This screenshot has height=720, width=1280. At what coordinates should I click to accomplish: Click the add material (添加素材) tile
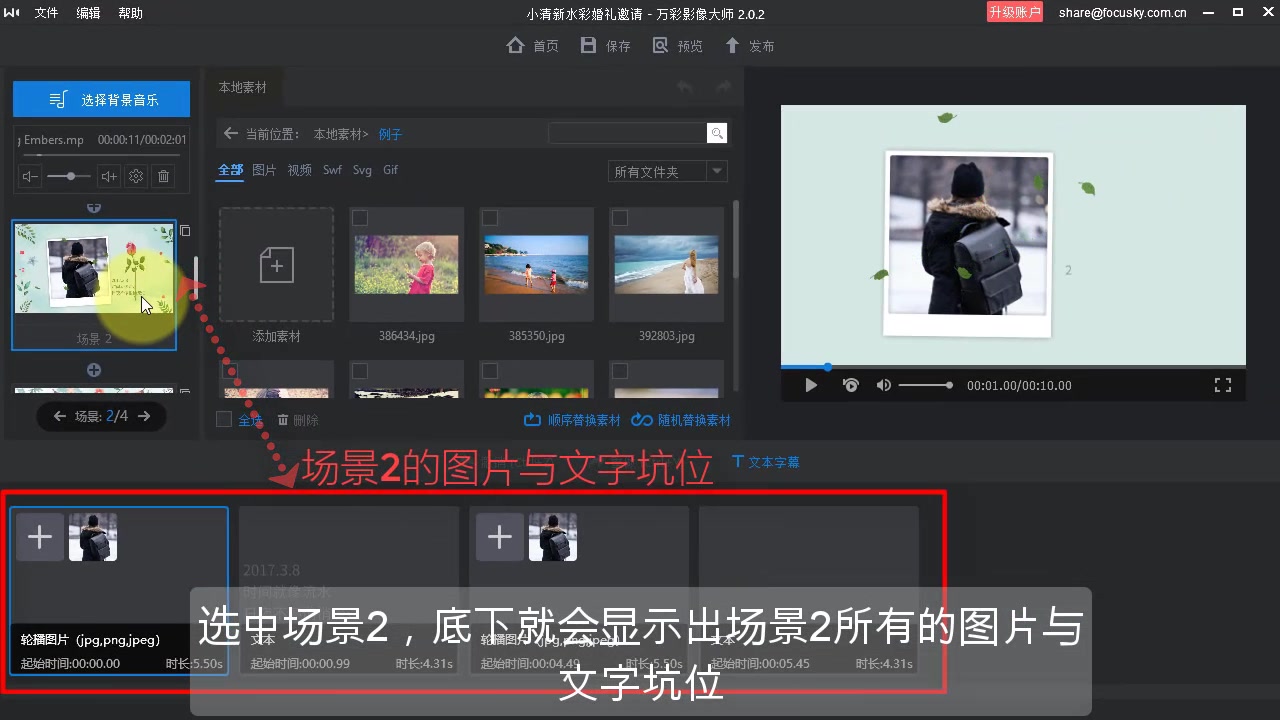(x=276, y=265)
